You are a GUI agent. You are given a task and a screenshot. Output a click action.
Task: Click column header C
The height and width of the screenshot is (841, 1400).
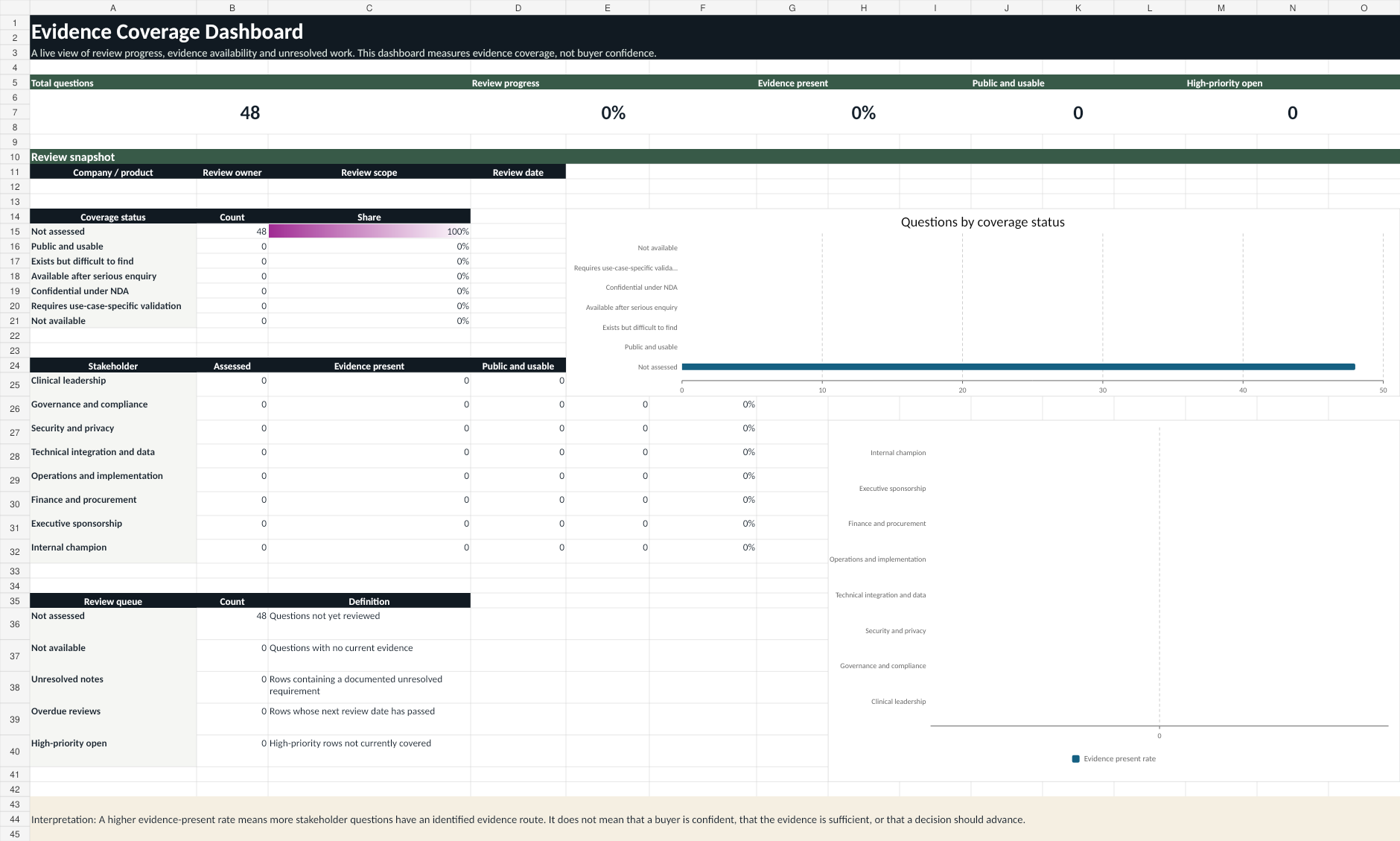click(369, 7)
